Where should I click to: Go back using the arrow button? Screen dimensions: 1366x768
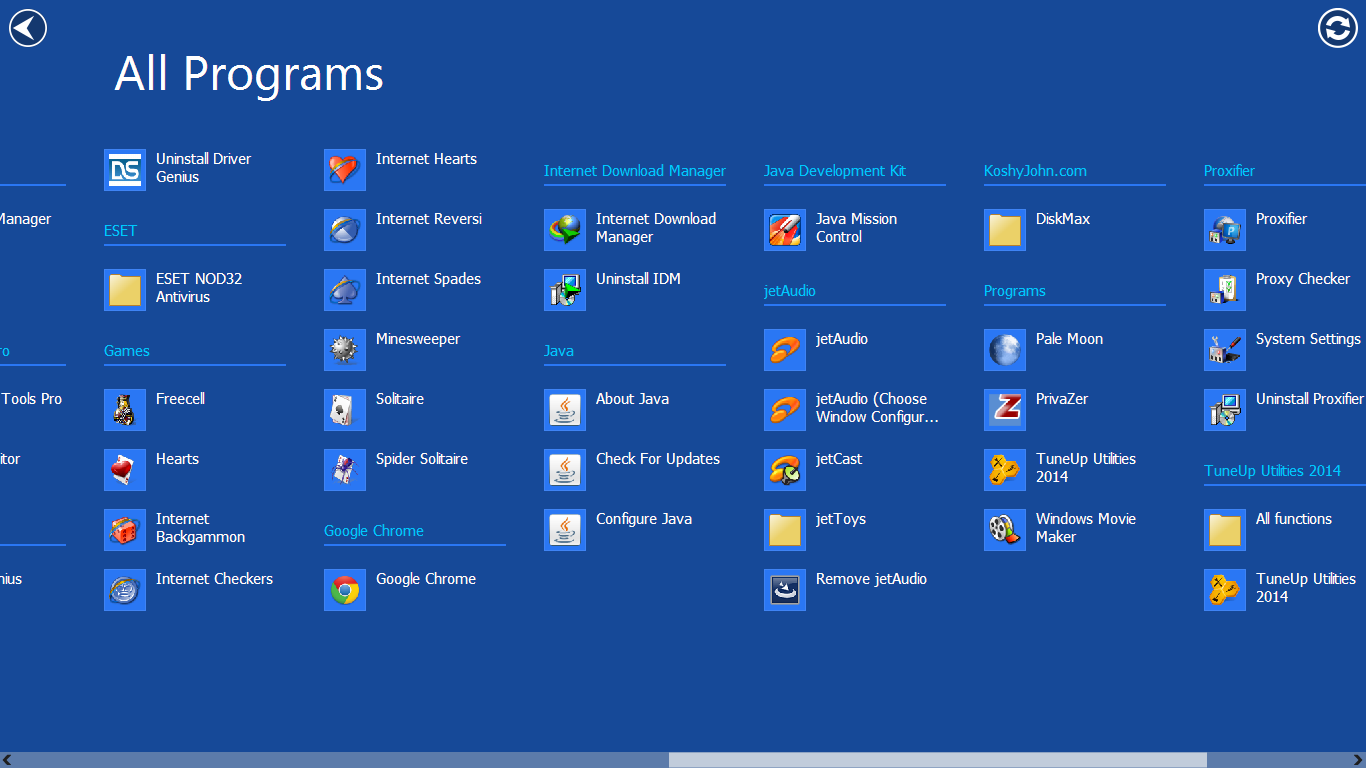click(x=28, y=27)
